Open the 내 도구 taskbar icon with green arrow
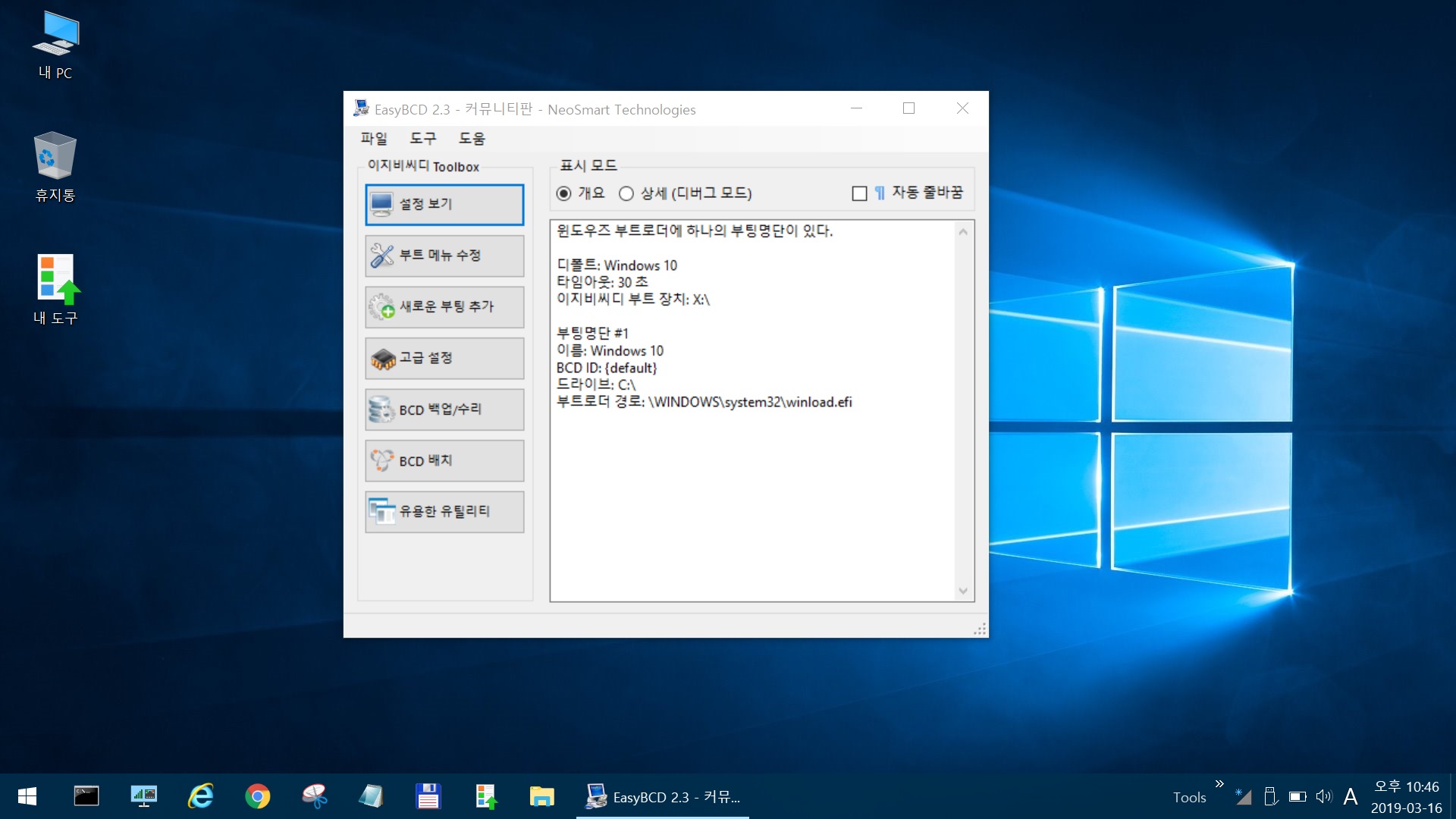 pyautogui.click(x=485, y=796)
